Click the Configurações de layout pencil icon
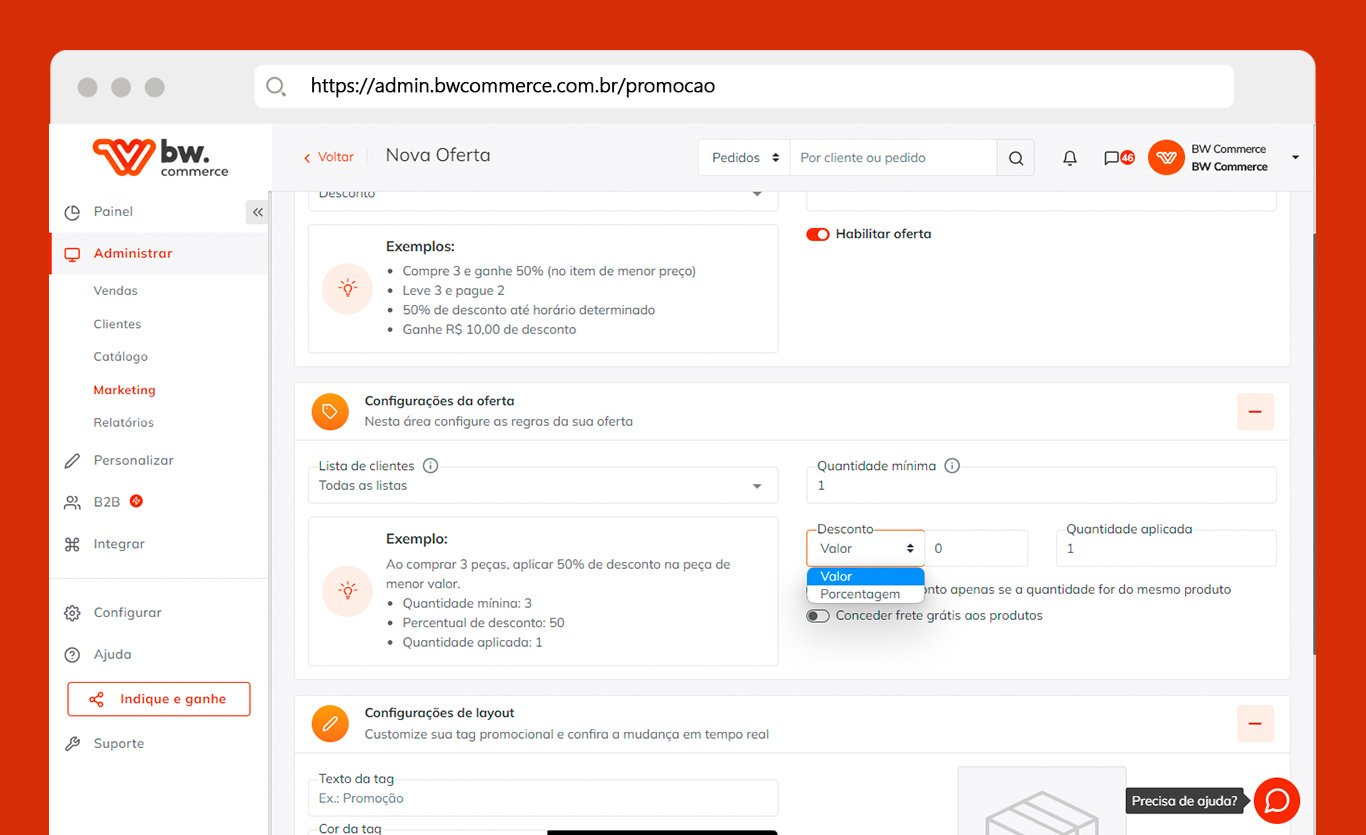This screenshot has height=835, width=1366. click(330, 723)
